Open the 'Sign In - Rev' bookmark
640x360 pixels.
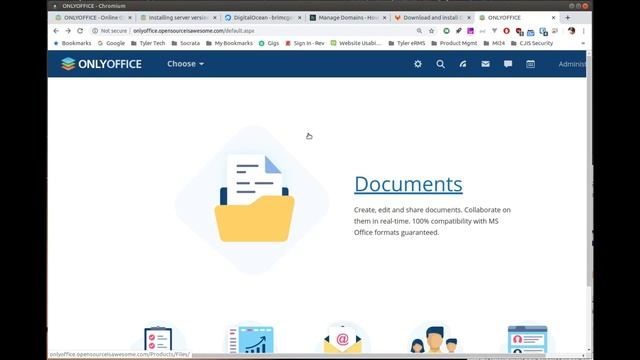[x=305, y=43]
